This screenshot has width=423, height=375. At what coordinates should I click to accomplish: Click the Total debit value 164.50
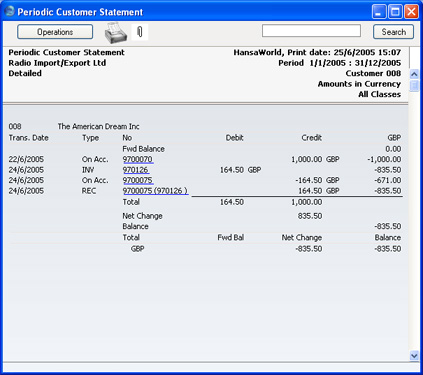tap(232, 202)
